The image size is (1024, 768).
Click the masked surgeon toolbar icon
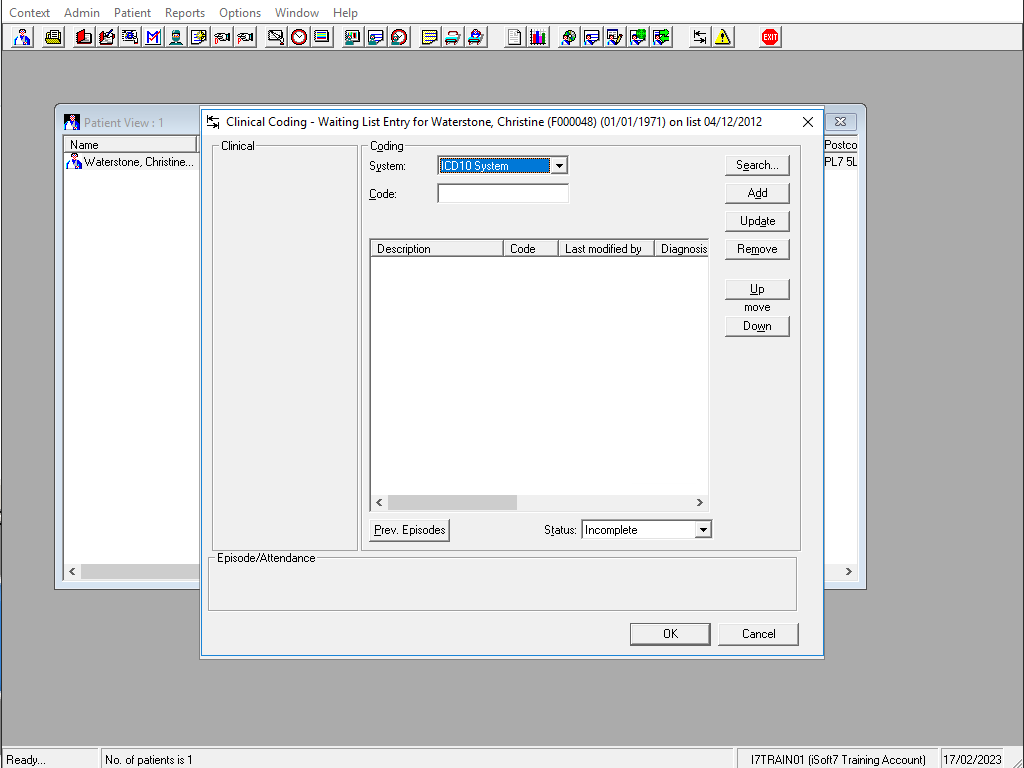(x=176, y=37)
